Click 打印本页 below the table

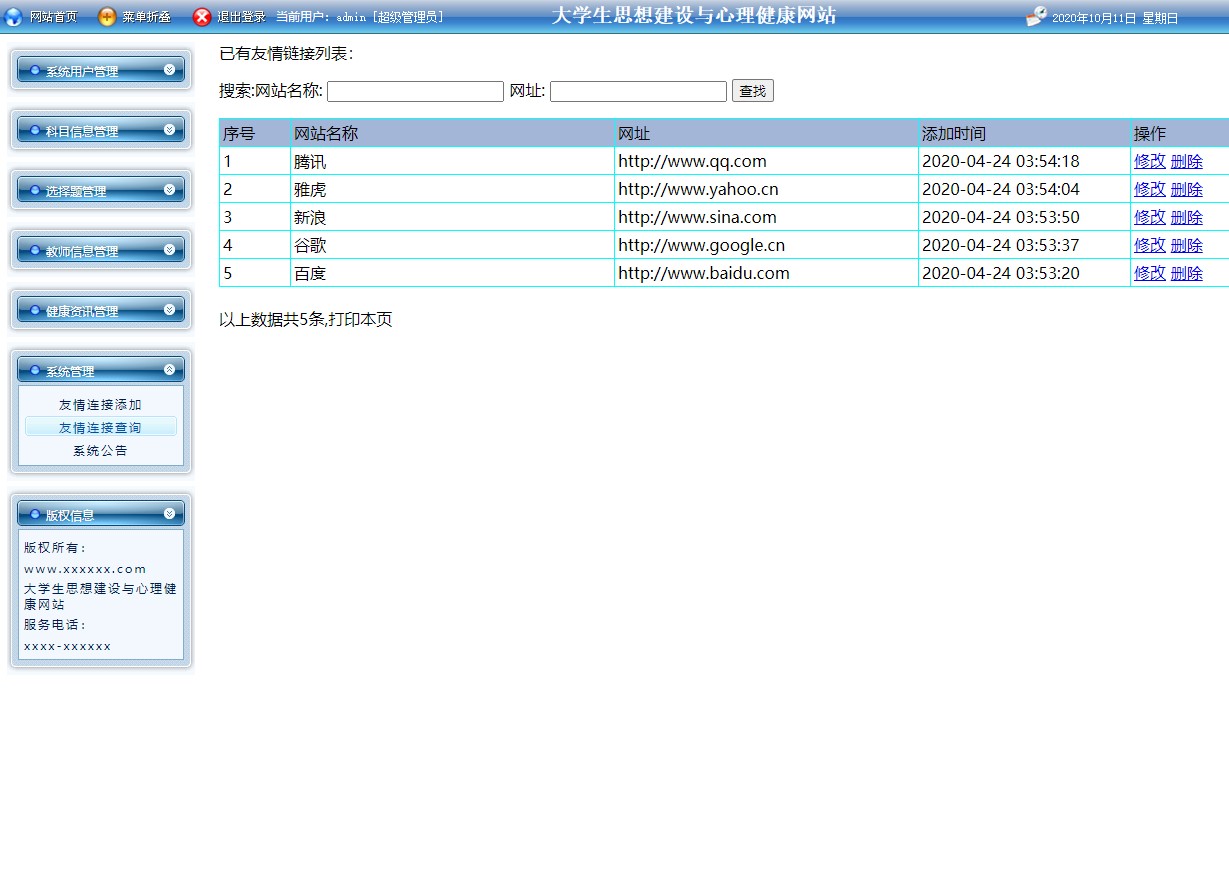click(360, 320)
